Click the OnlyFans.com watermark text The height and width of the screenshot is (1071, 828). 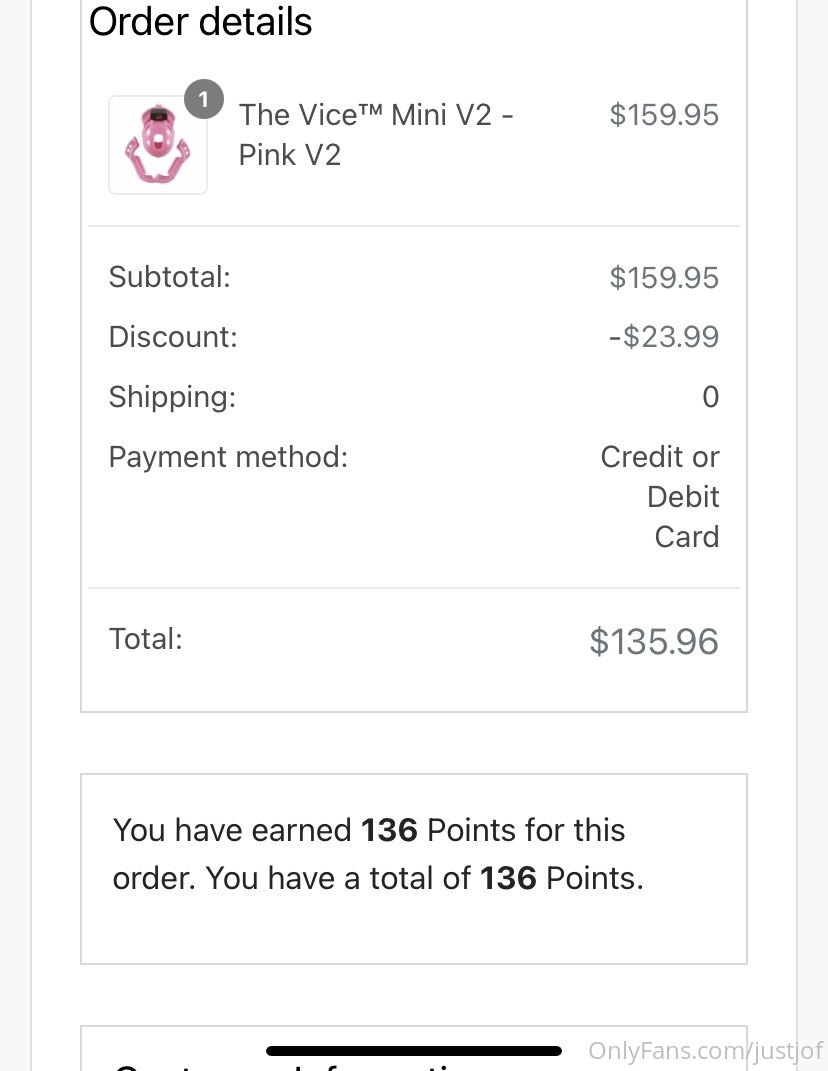tap(705, 1050)
